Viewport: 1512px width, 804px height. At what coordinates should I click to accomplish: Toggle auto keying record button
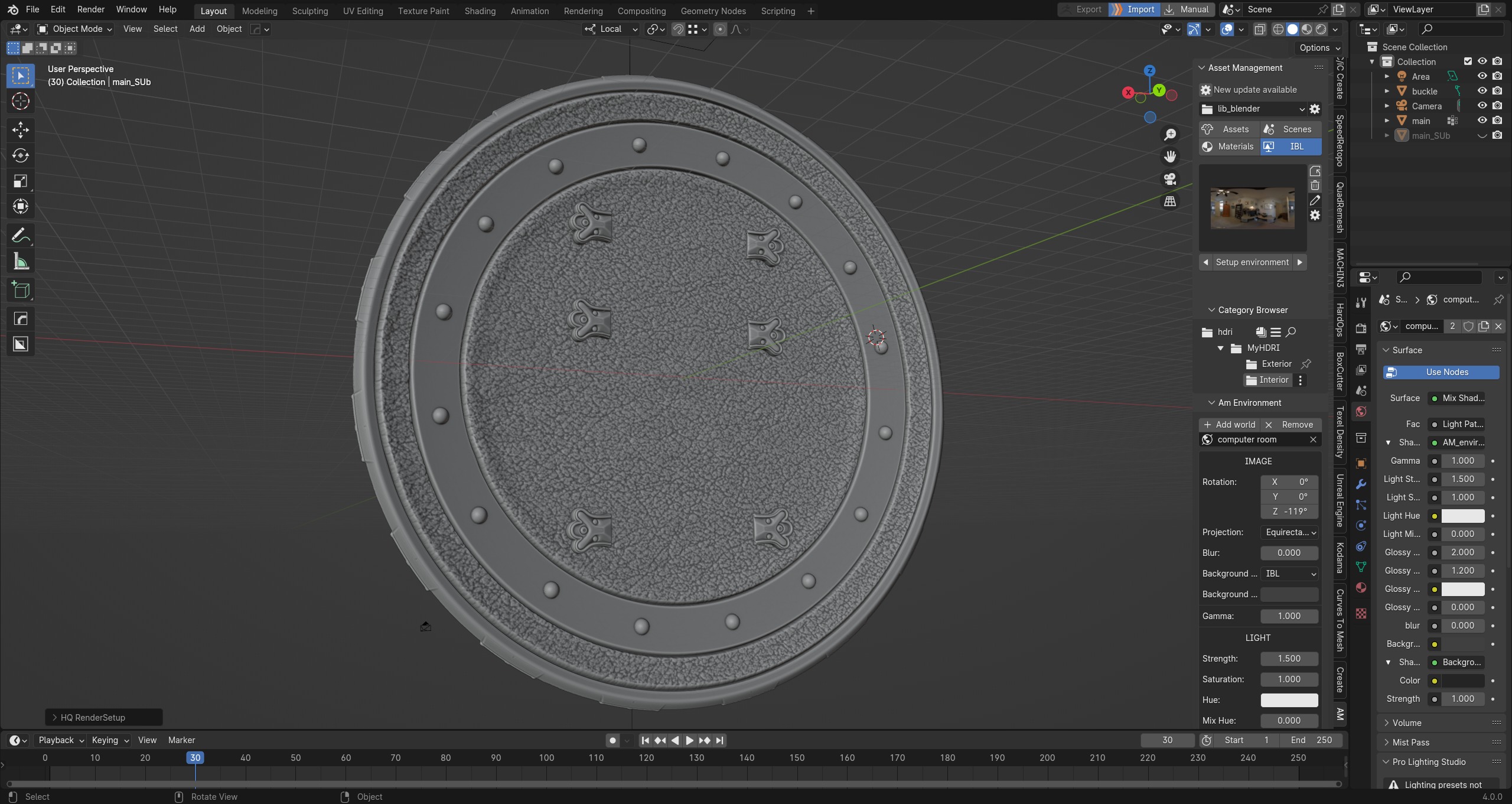[612, 740]
